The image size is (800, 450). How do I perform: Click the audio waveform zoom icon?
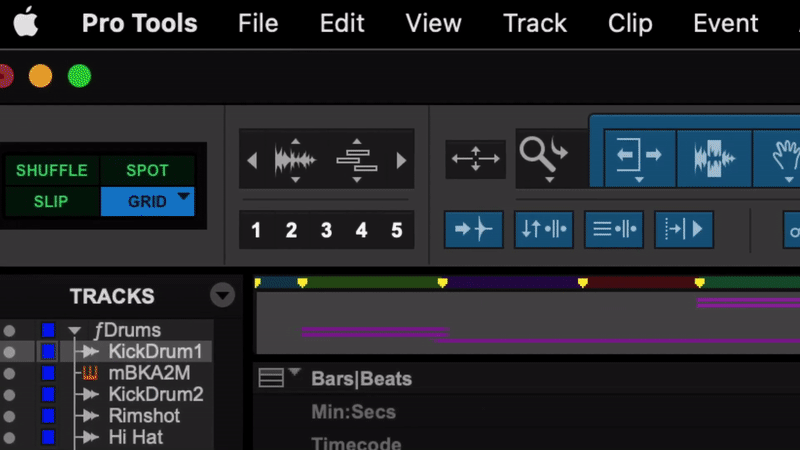pyautogui.click(x=295, y=160)
